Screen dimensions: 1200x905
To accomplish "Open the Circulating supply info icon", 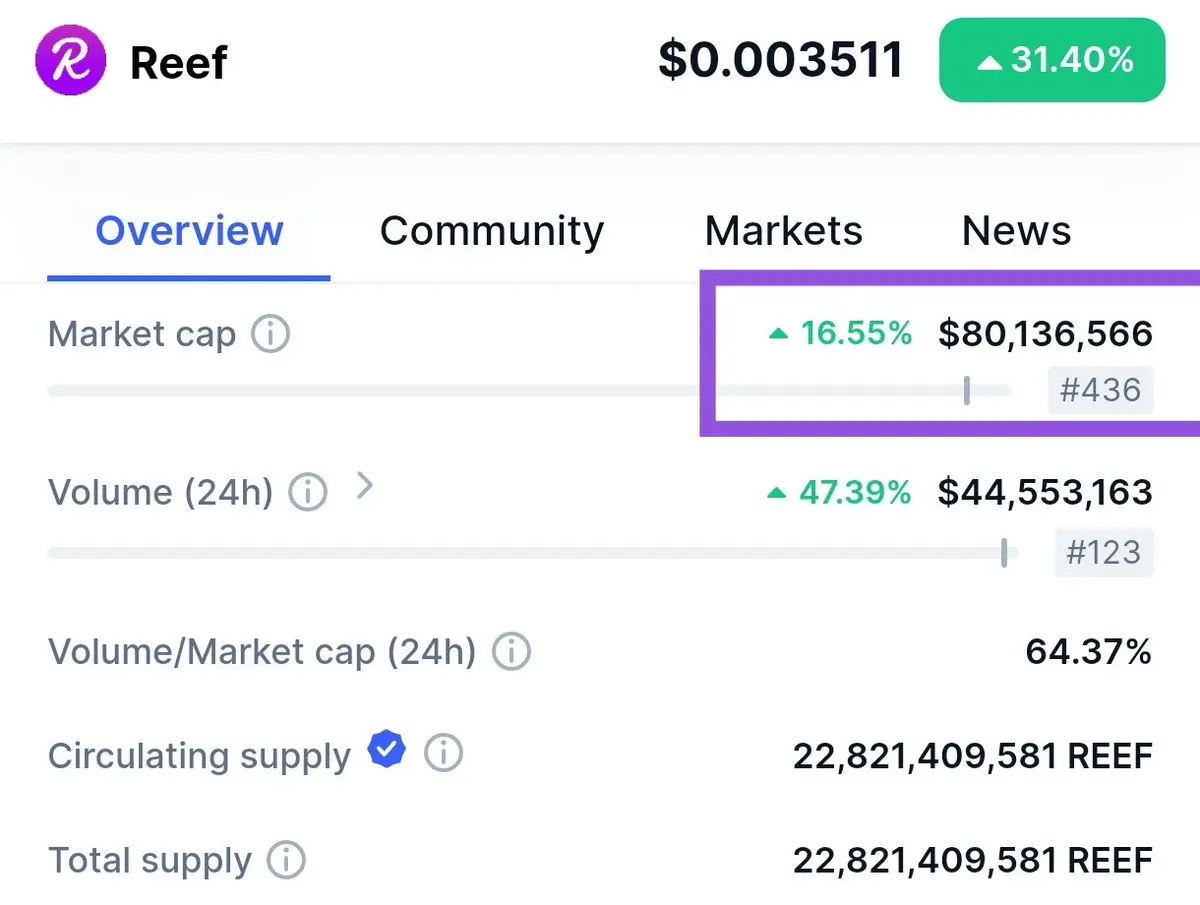I will click(443, 753).
